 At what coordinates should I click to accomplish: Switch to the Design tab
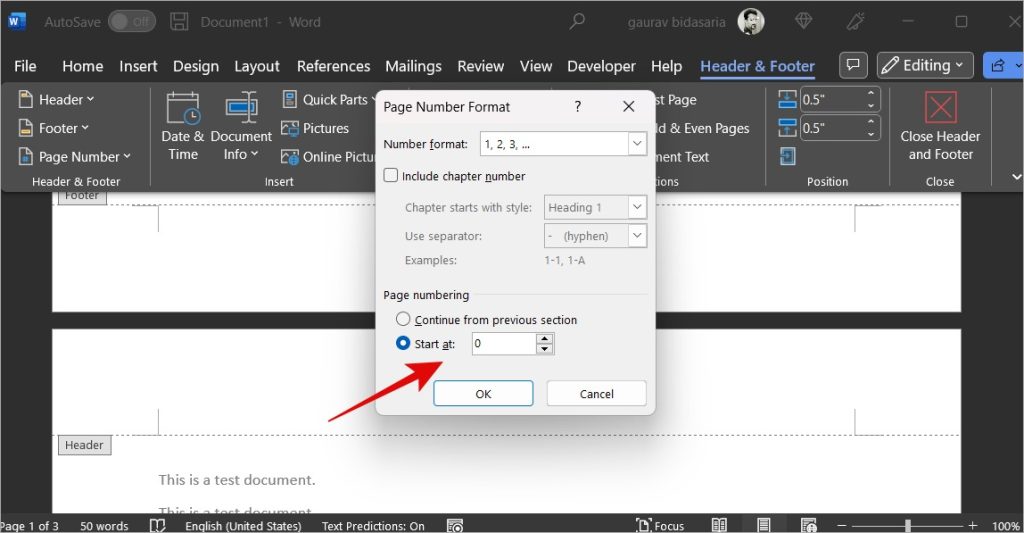pos(196,66)
